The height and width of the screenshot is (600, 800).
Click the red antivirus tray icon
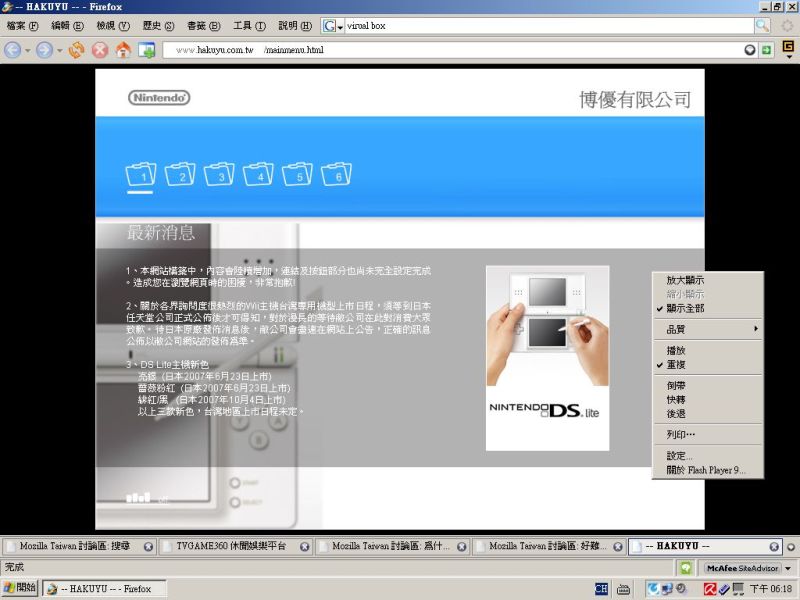(x=710, y=589)
